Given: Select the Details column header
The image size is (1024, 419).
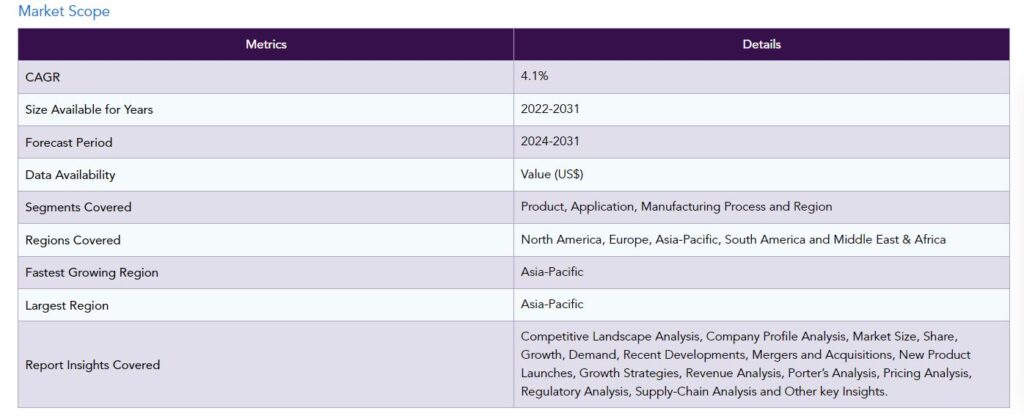Looking at the screenshot, I should [x=762, y=45].
